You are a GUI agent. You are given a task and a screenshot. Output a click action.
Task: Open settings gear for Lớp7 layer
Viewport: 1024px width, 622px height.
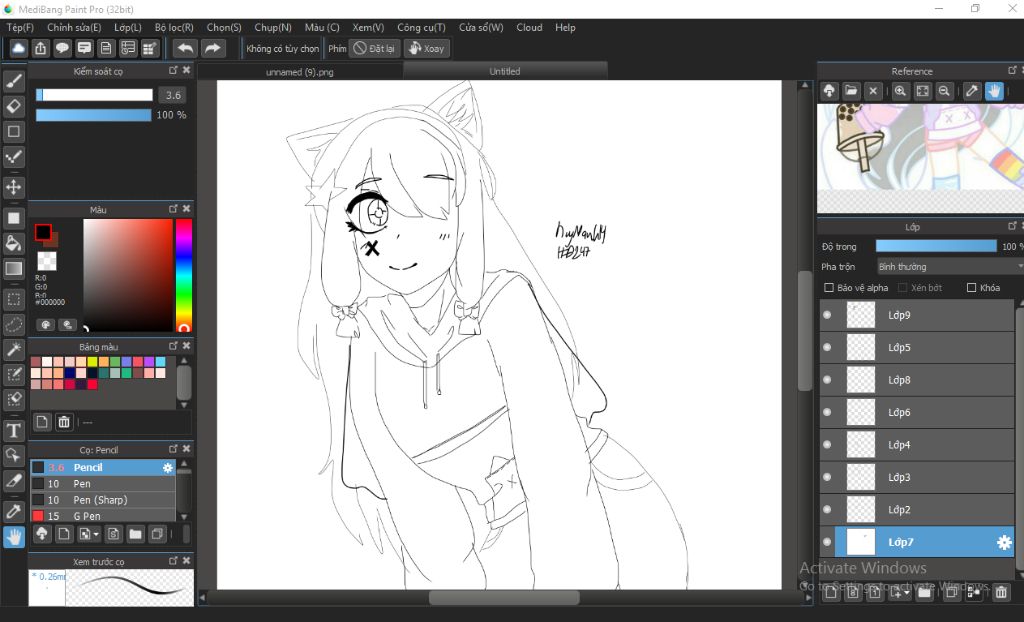(1004, 542)
